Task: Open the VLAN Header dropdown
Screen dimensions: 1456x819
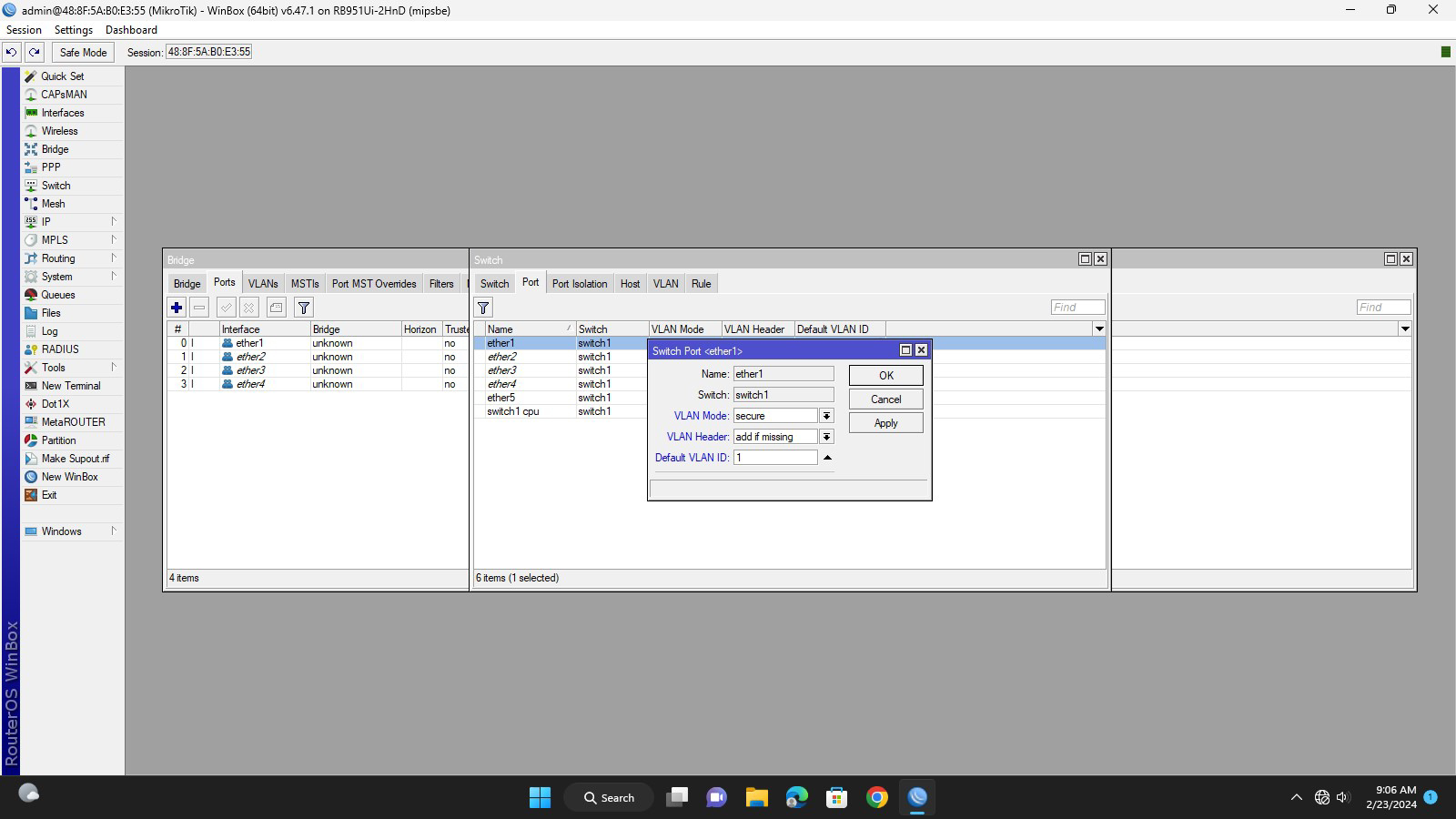Action: pos(826,437)
